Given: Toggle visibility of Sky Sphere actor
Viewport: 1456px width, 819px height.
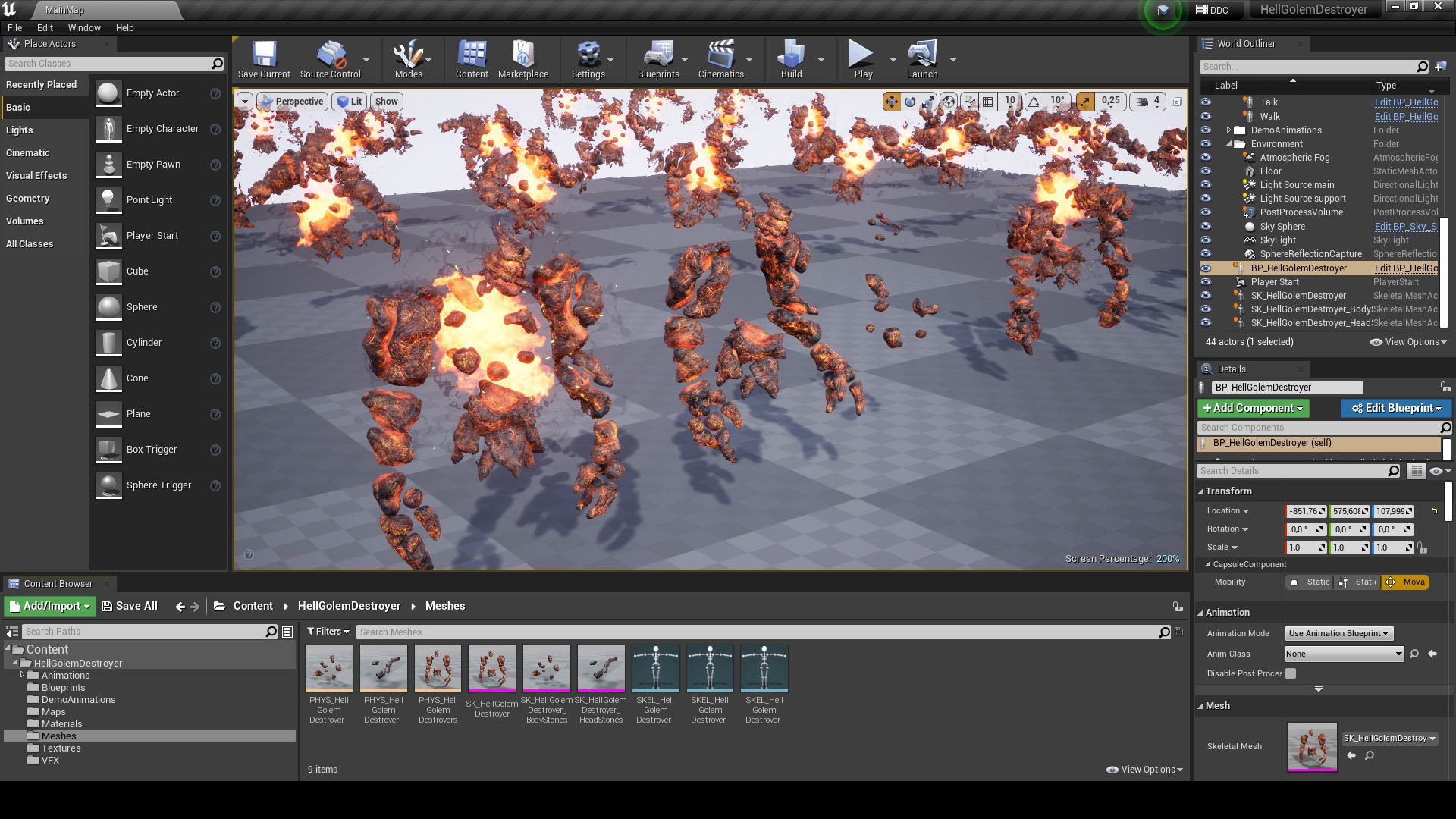Looking at the screenshot, I should coord(1206,227).
